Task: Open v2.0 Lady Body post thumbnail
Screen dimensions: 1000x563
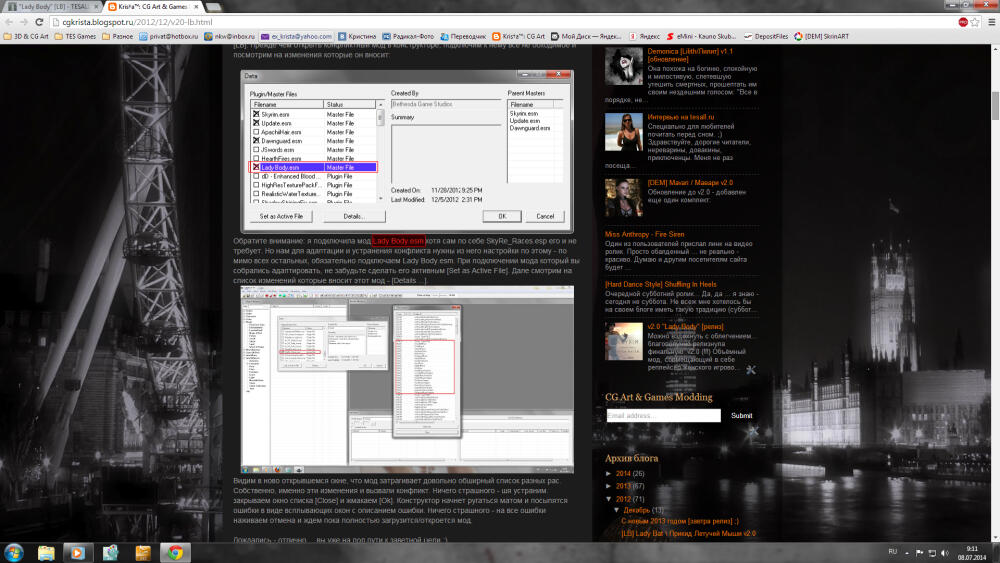Action: coord(624,342)
